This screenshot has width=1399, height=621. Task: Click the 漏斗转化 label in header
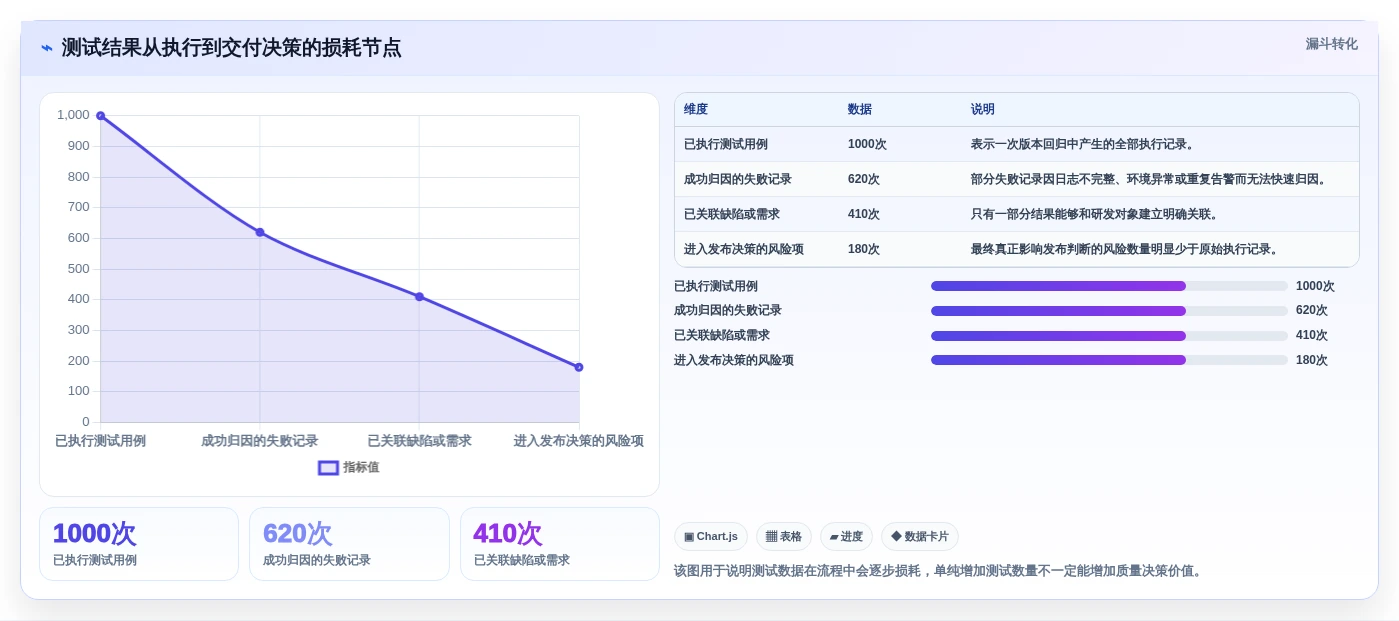[1331, 44]
